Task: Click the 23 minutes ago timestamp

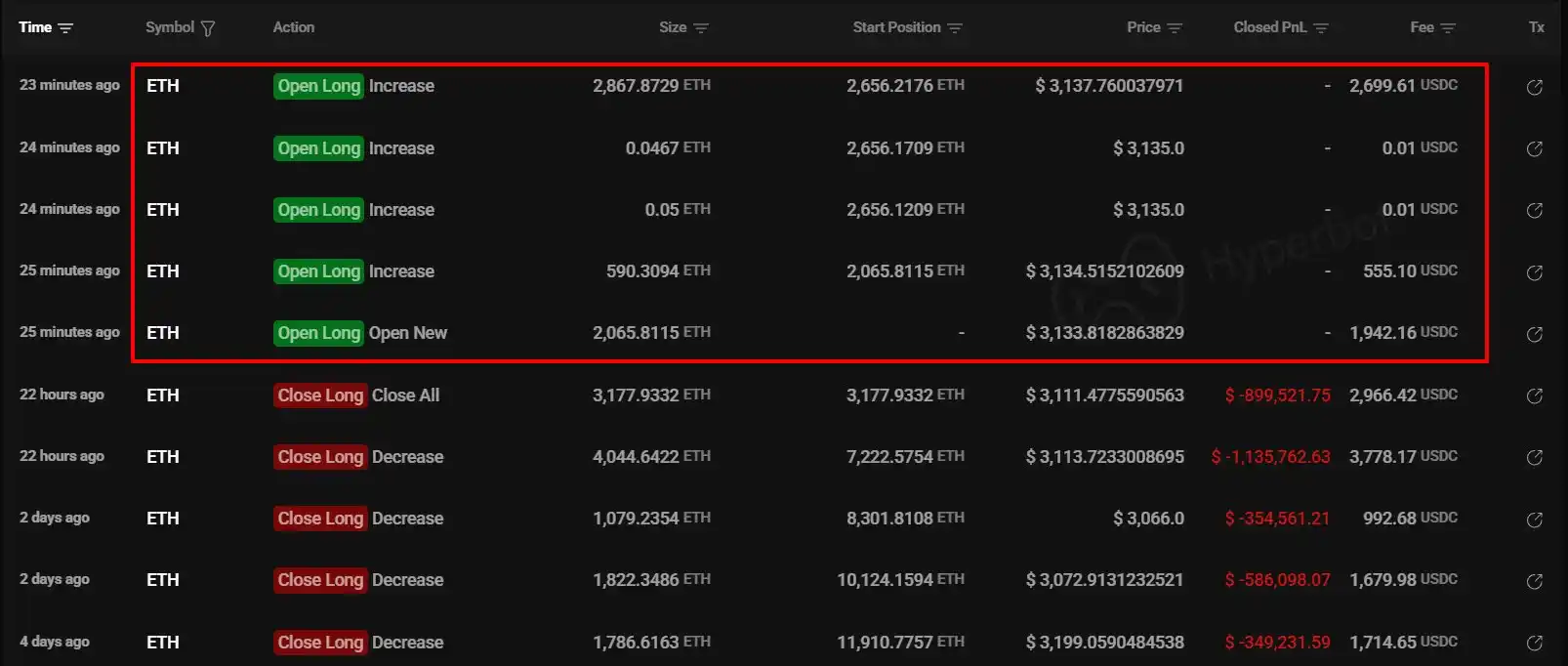Action: [x=69, y=85]
